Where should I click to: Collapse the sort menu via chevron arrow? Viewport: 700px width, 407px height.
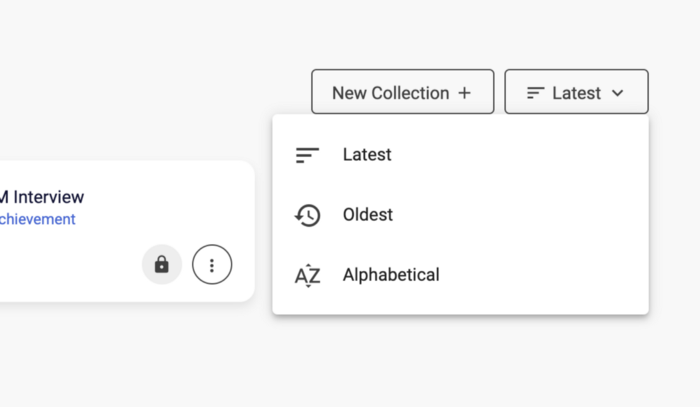[x=617, y=93]
